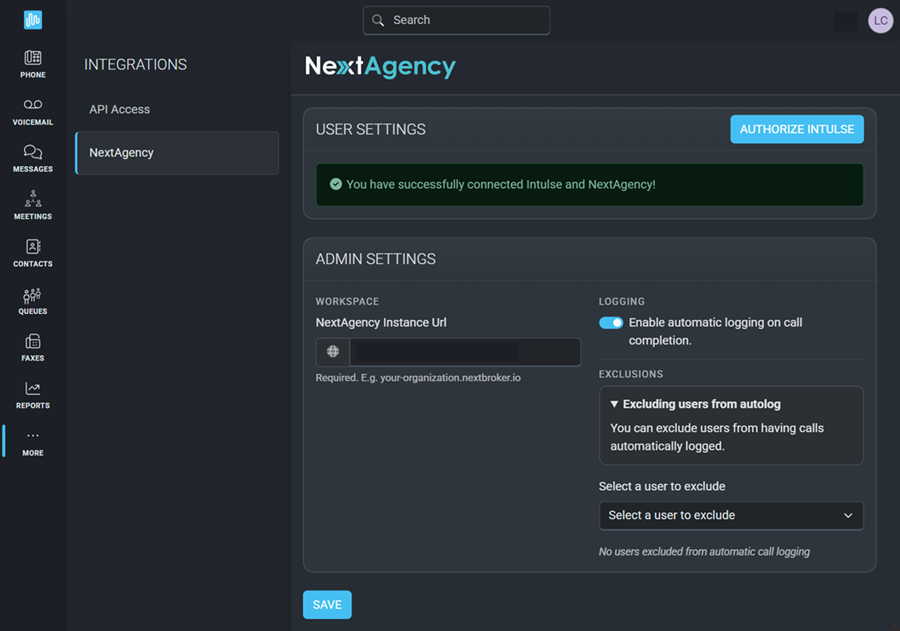Click the NextAgency Instance Url field
900x631 pixels.
point(464,352)
